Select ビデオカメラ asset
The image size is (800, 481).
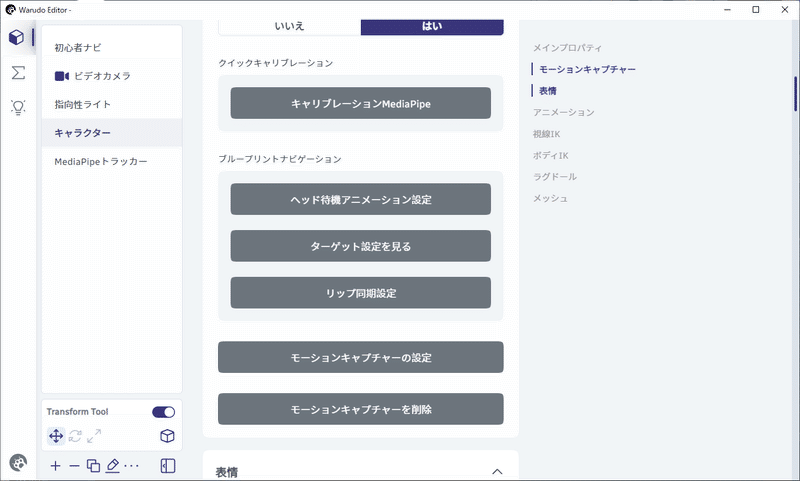pyautogui.click(x=112, y=76)
